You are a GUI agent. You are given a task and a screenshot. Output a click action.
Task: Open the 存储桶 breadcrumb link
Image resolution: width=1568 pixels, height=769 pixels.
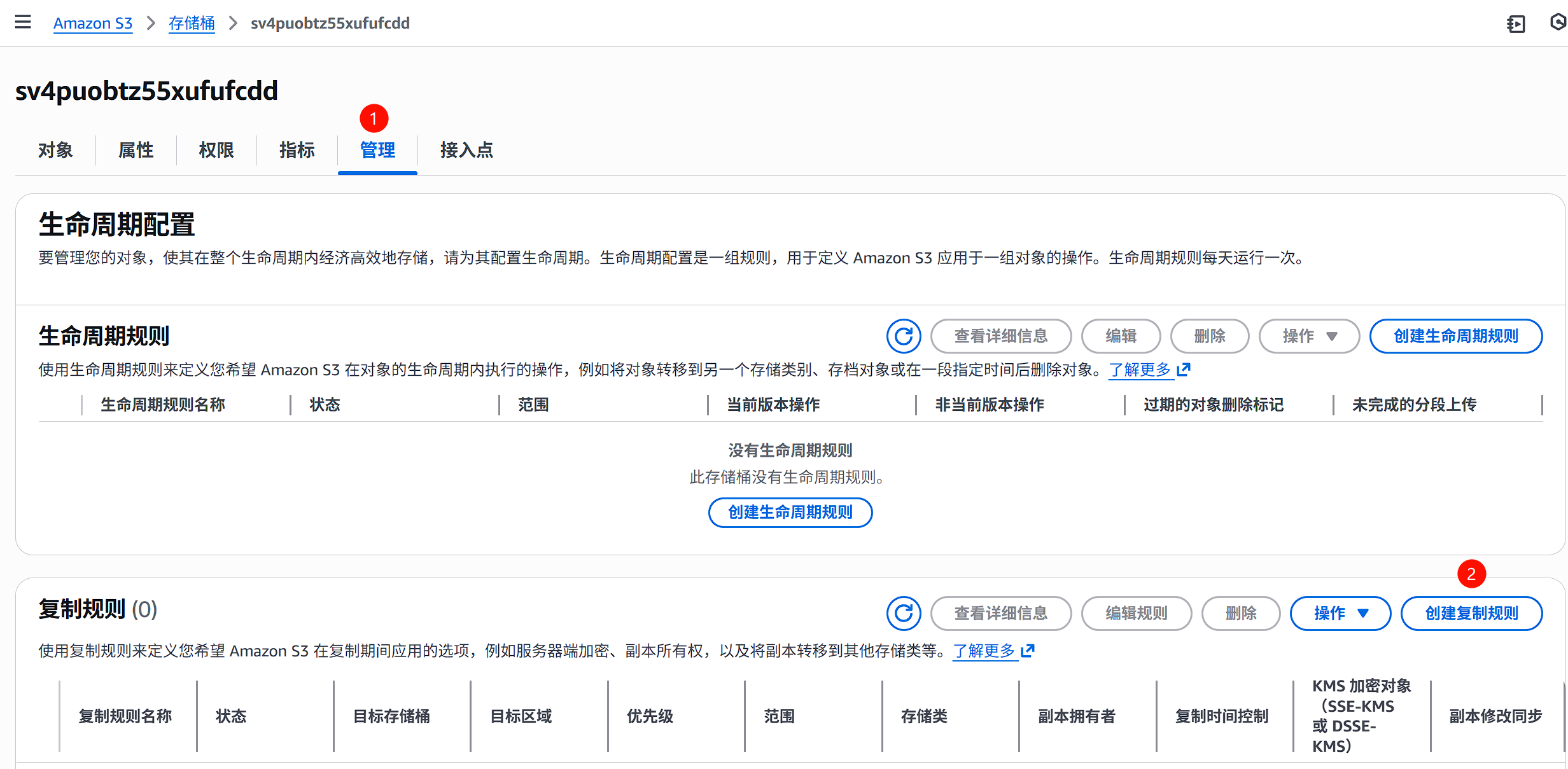coord(192,23)
